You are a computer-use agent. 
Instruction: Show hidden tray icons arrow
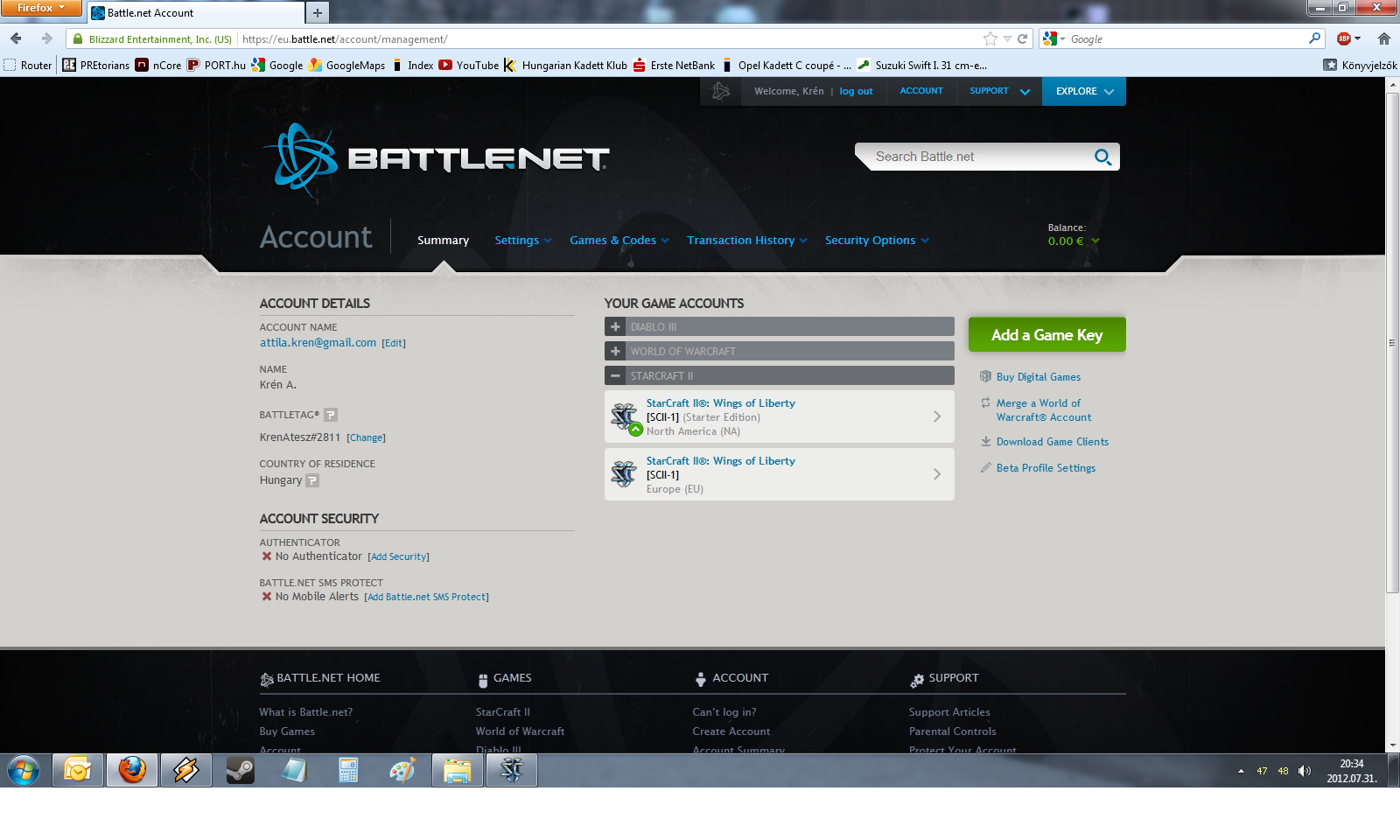(x=1241, y=771)
